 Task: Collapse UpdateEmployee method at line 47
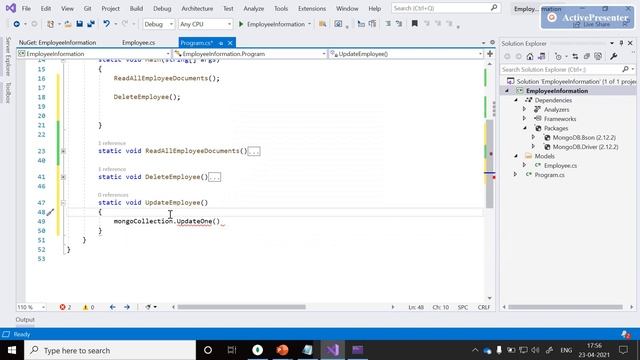tap(63, 203)
